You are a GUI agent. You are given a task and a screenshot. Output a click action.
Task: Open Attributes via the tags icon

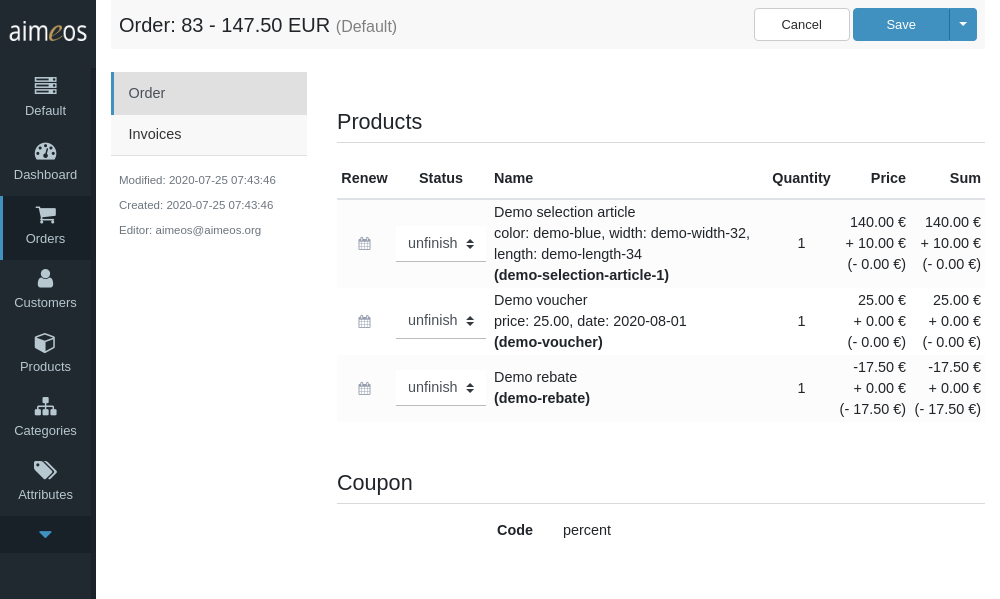(45, 471)
